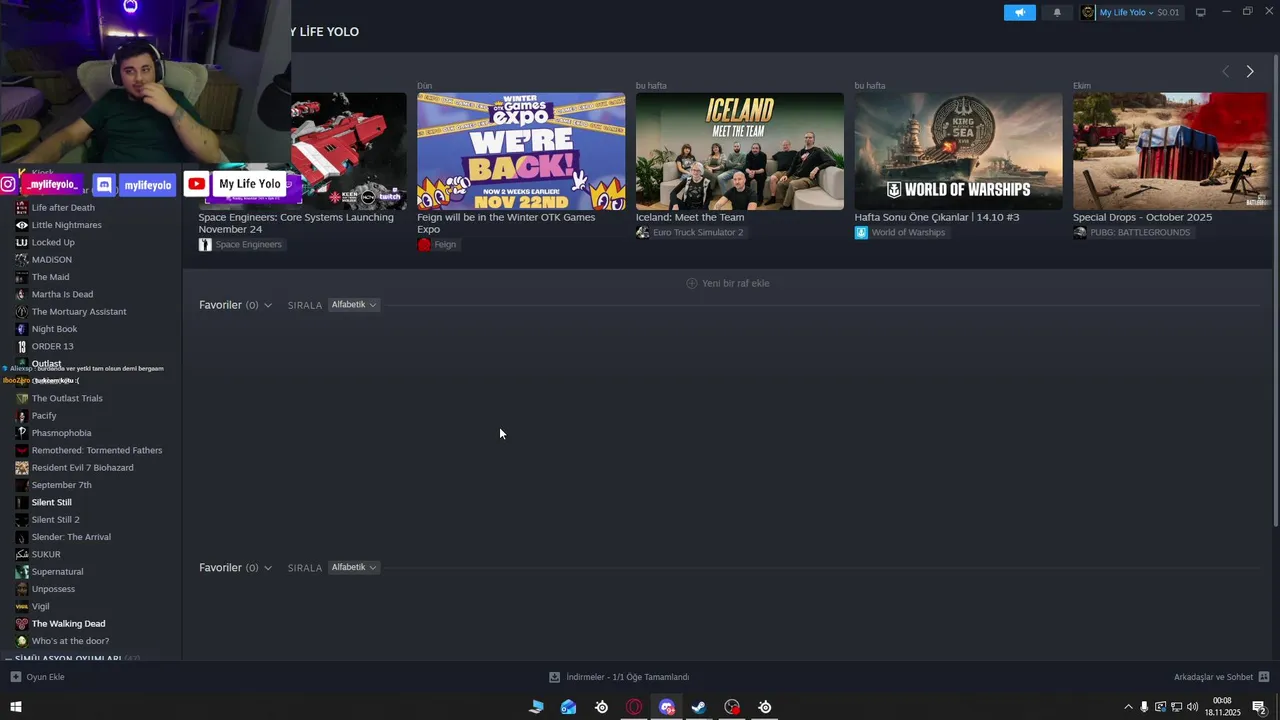
Task: Open the taskbar volume speaker icon
Action: [x=1192, y=707]
